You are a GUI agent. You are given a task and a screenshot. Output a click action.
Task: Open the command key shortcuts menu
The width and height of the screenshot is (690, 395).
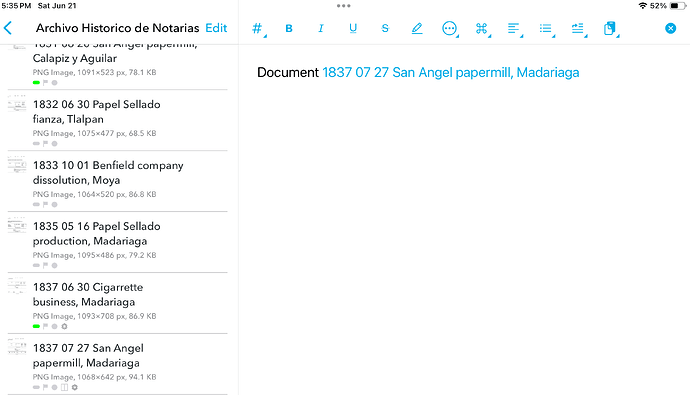481,29
